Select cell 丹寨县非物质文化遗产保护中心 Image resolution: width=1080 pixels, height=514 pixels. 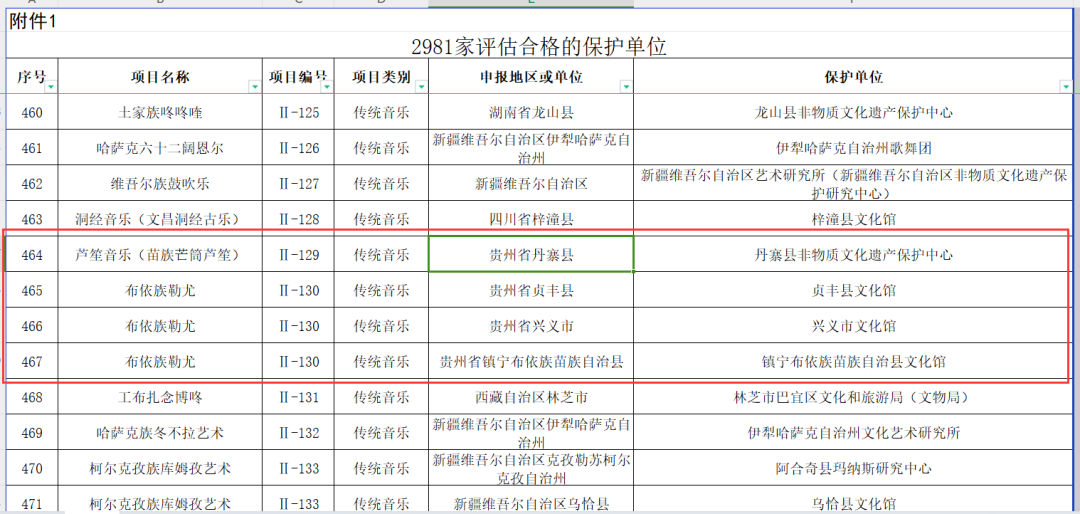[853, 255]
